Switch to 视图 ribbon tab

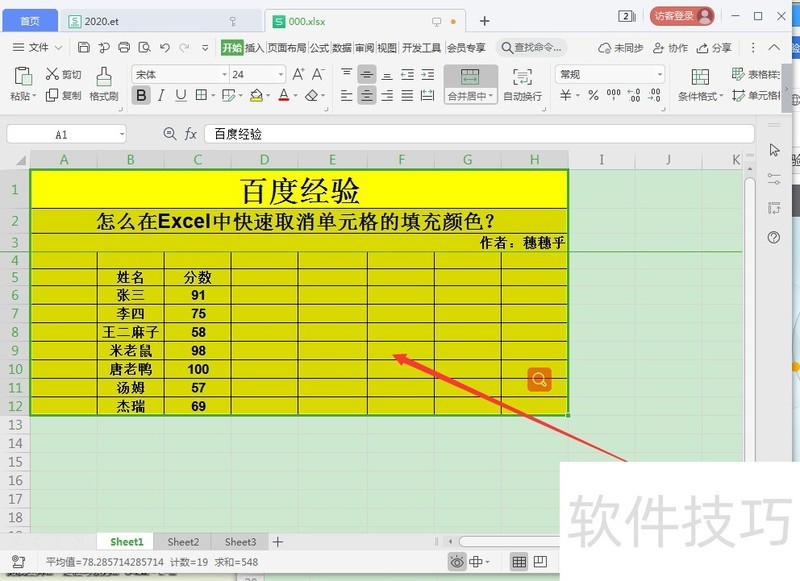click(387, 48)
